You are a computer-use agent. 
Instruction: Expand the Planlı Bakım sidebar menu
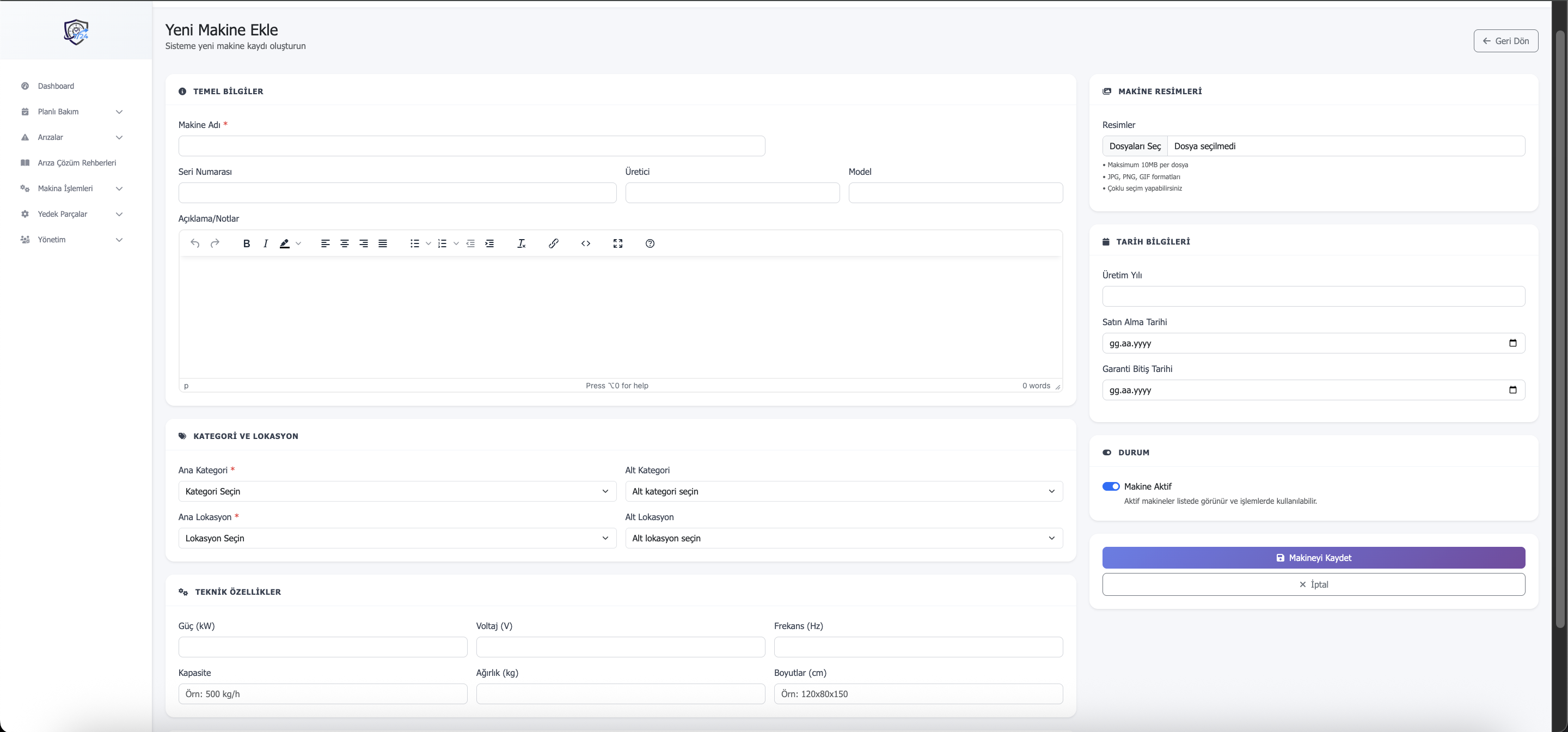[72, 112]
